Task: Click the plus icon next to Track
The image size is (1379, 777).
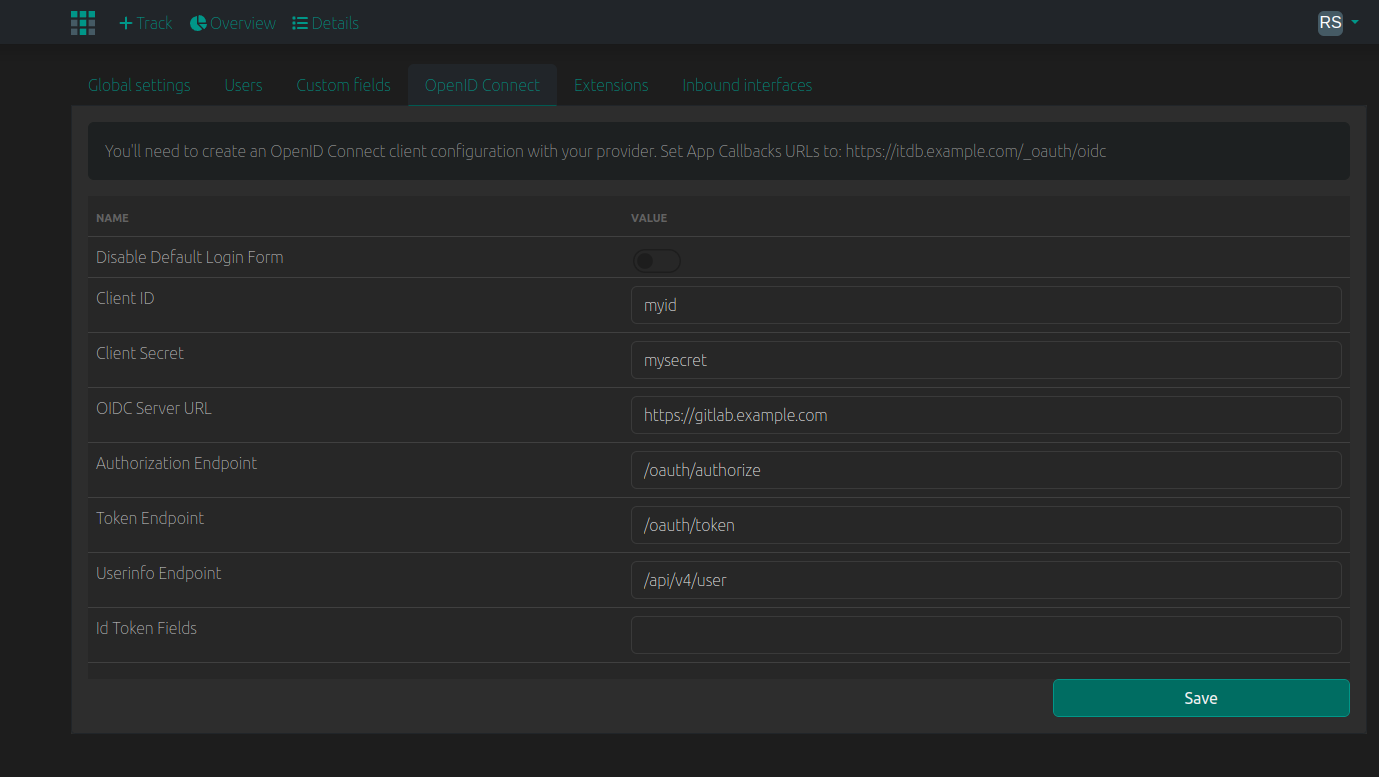Action: tap(126, 23)
